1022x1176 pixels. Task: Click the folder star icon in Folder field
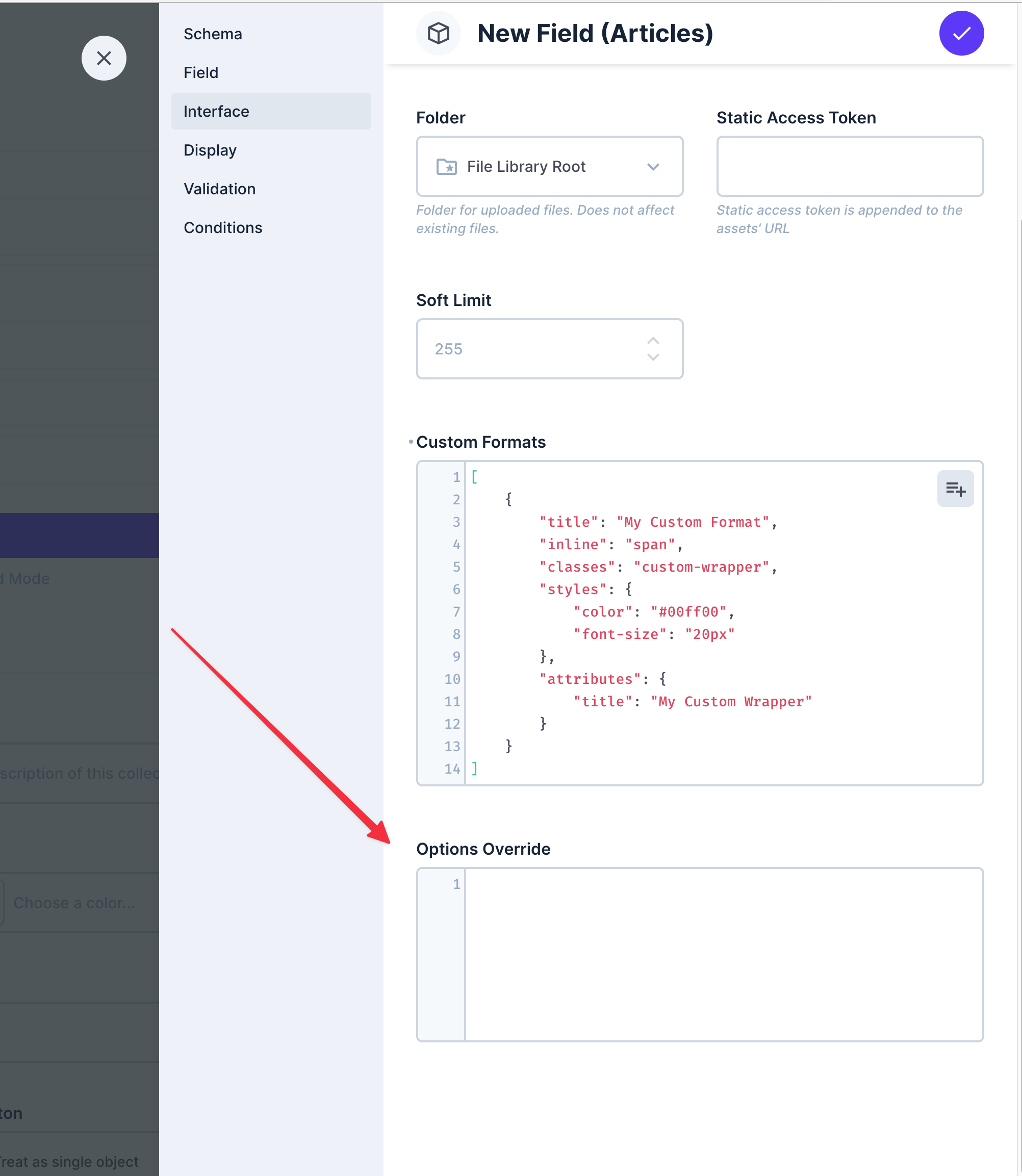click(447, 167)
